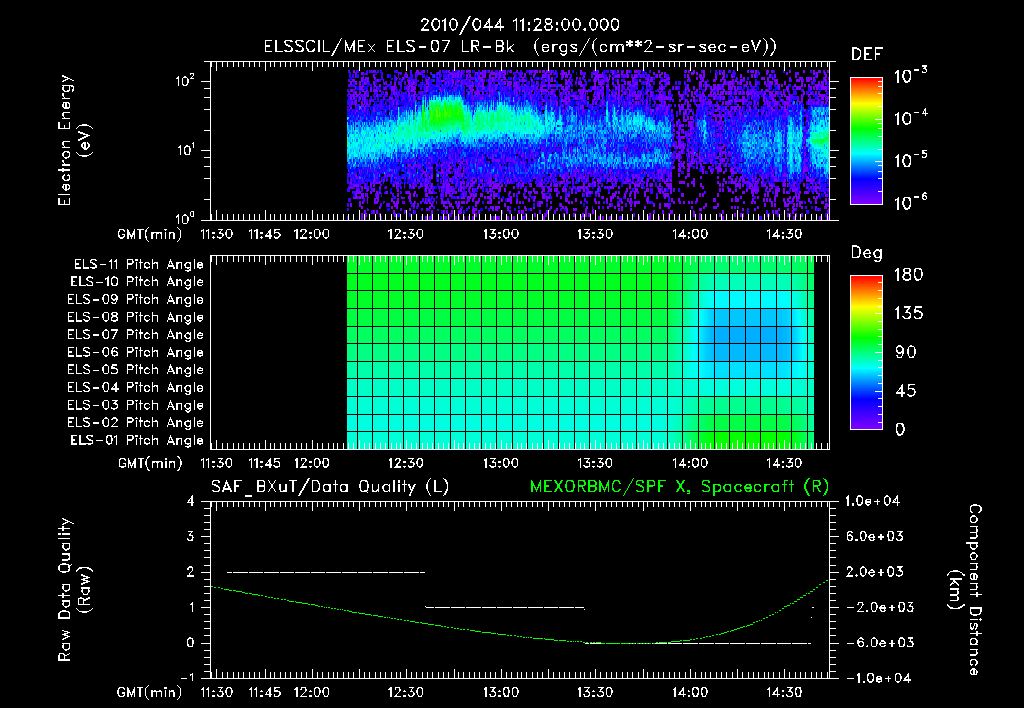Click the 10^2 tick label on energy axis
The width and height of the screenshot is (1024, 708).
[185, 81]
